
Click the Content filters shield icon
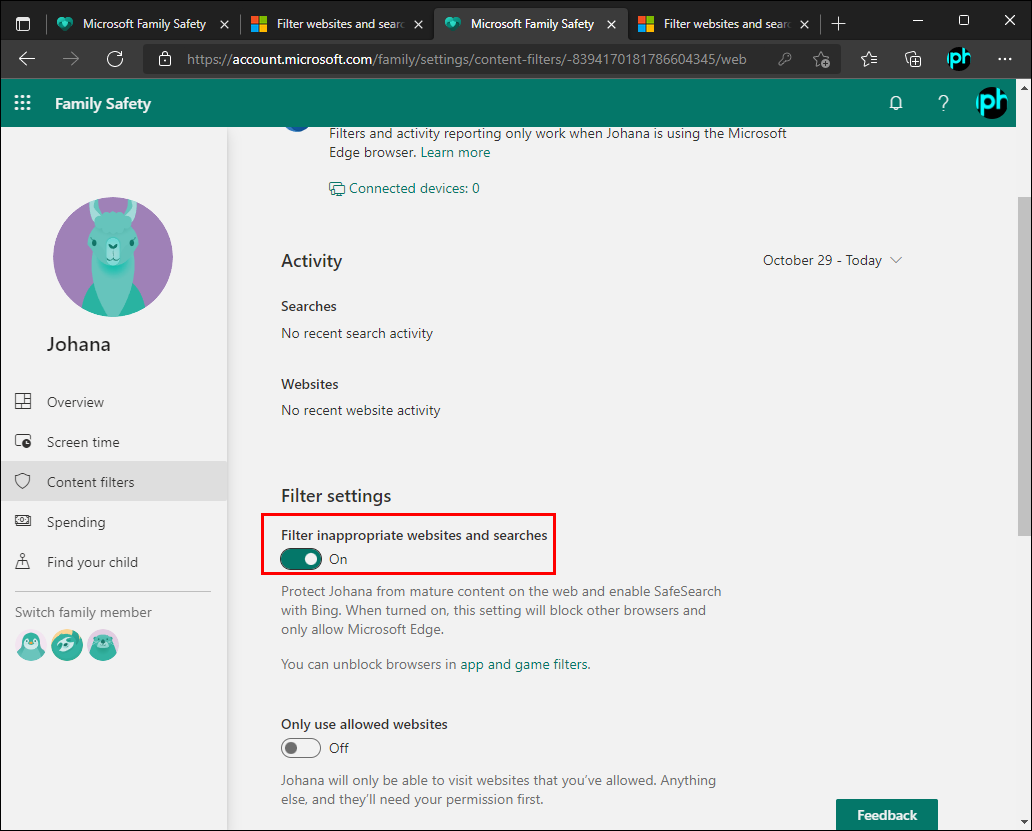click(x=23, y=482)
